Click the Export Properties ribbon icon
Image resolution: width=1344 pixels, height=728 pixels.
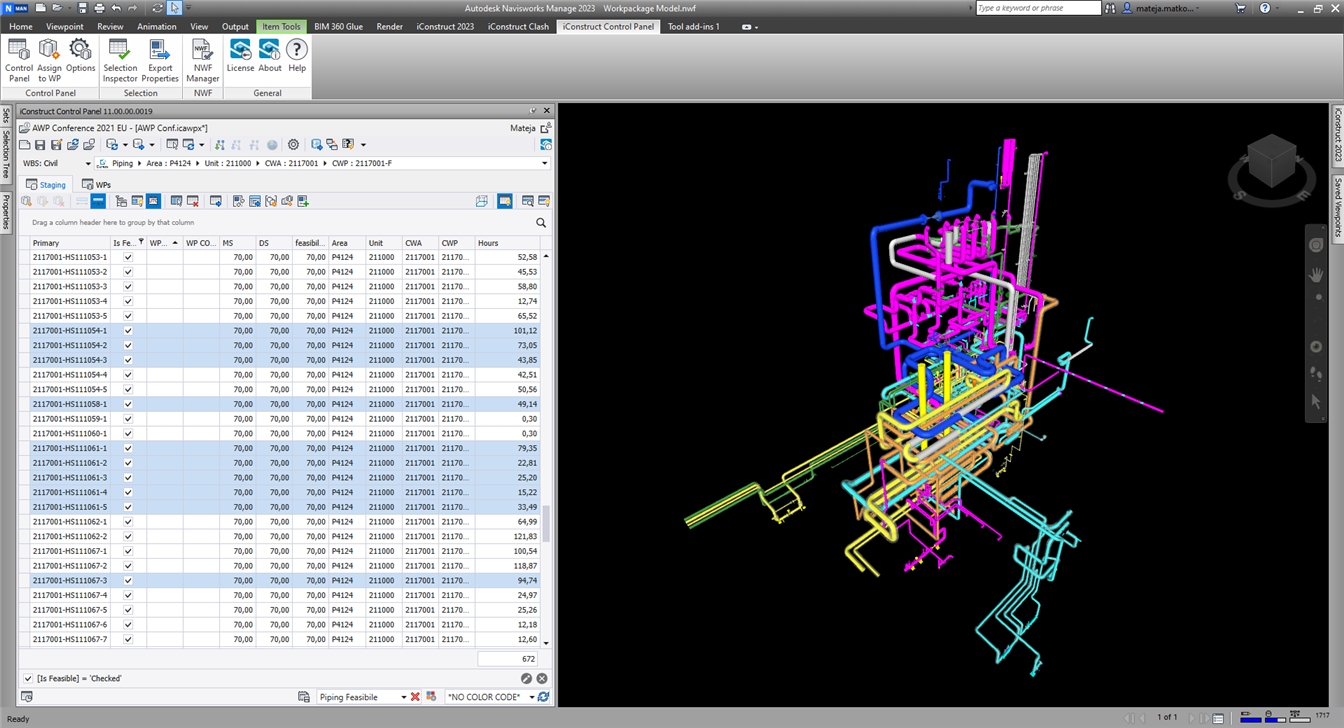tap(160, 60)
